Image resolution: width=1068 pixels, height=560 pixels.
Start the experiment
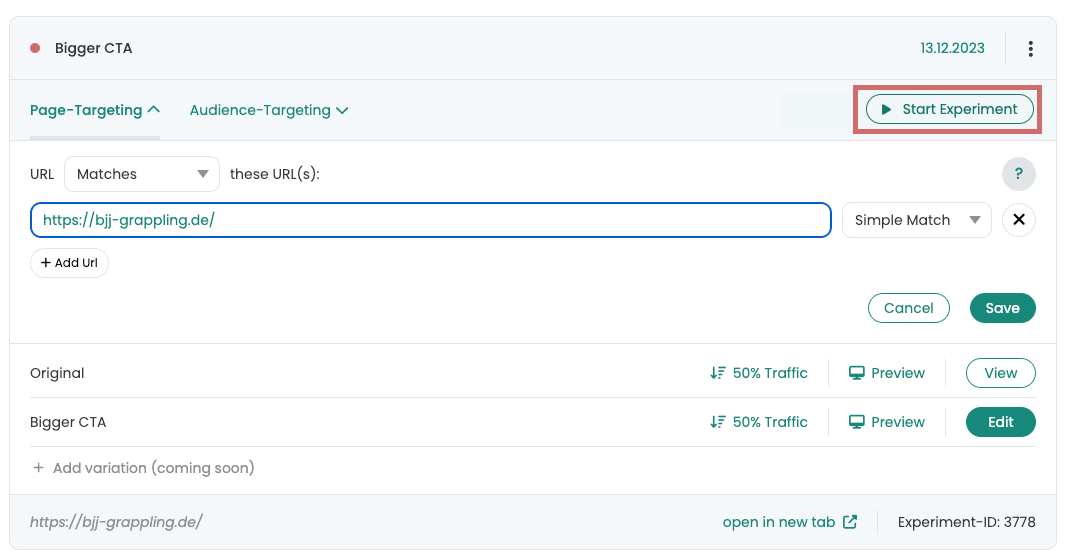tap(949, 109)
